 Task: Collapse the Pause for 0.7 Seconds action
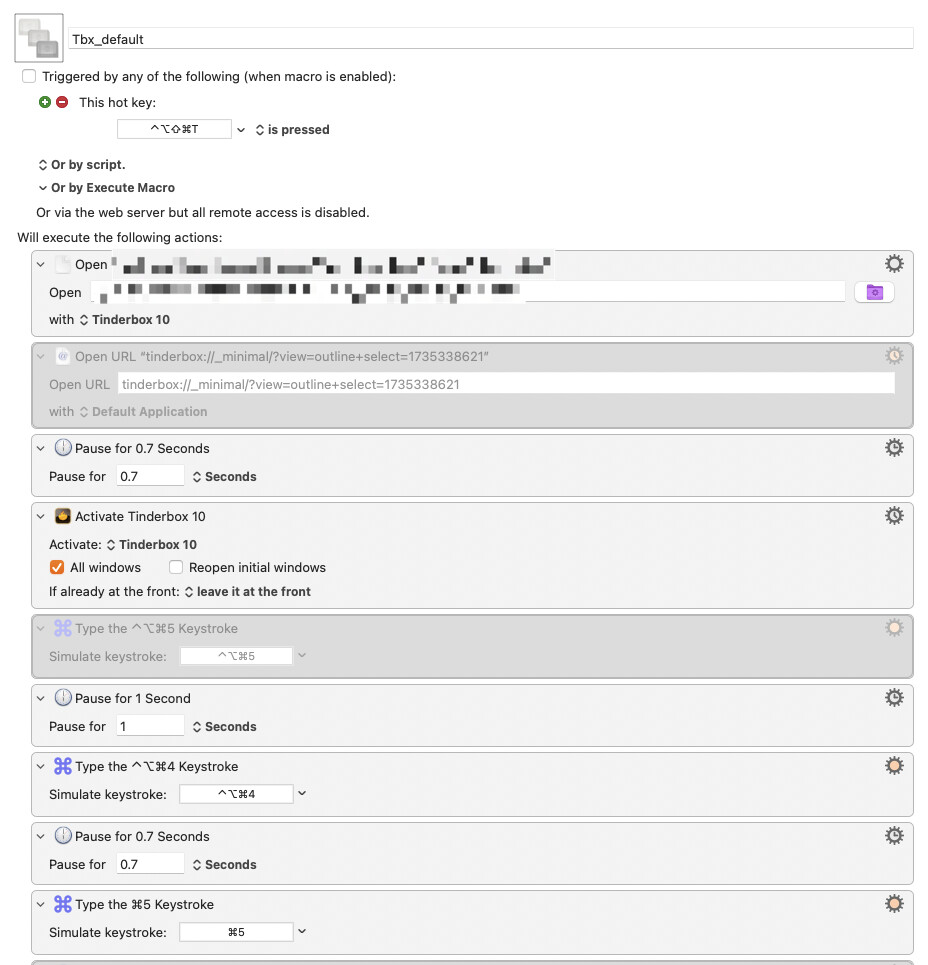pos(41,448)
